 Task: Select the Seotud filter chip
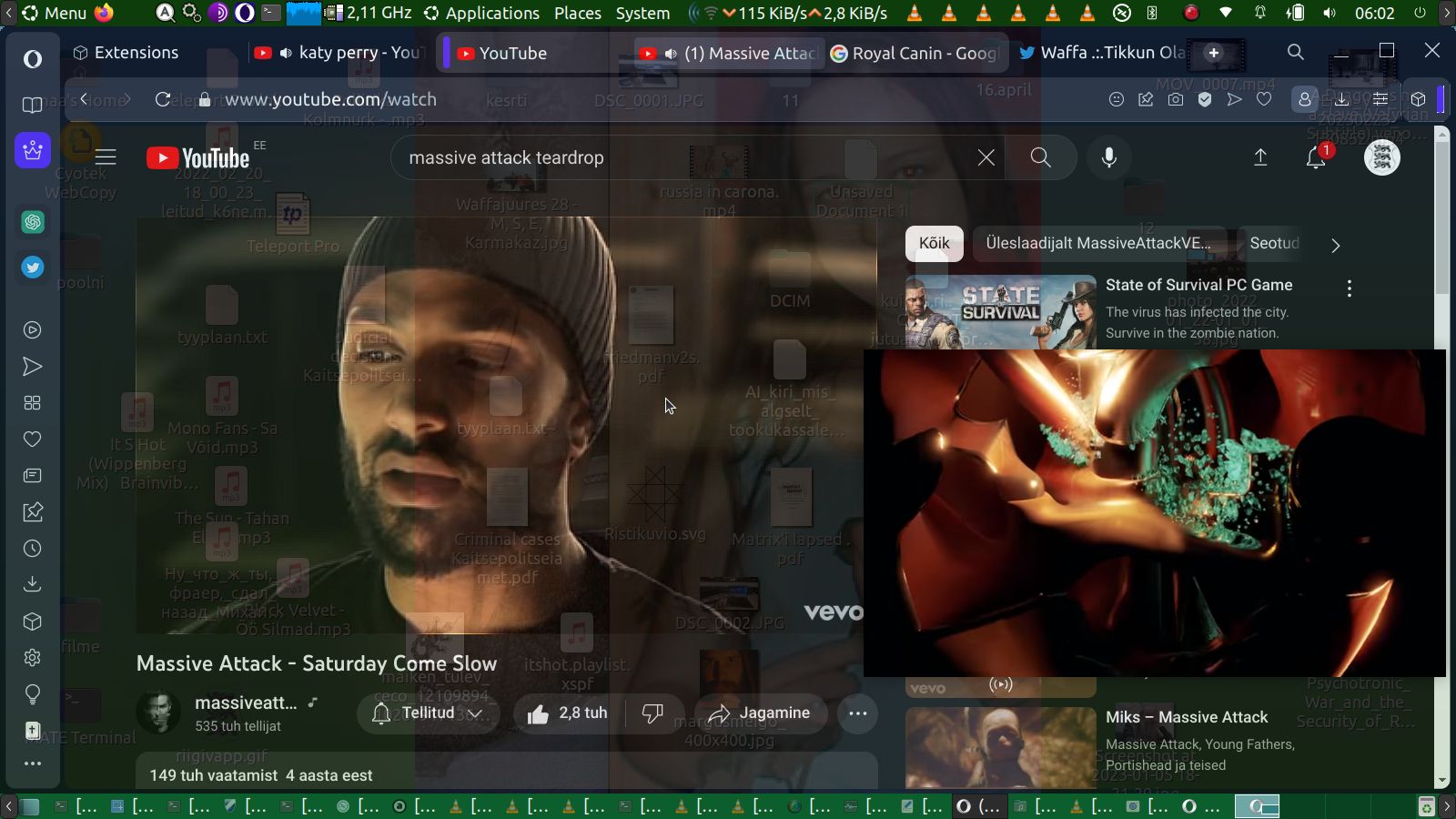(1274, 243)
